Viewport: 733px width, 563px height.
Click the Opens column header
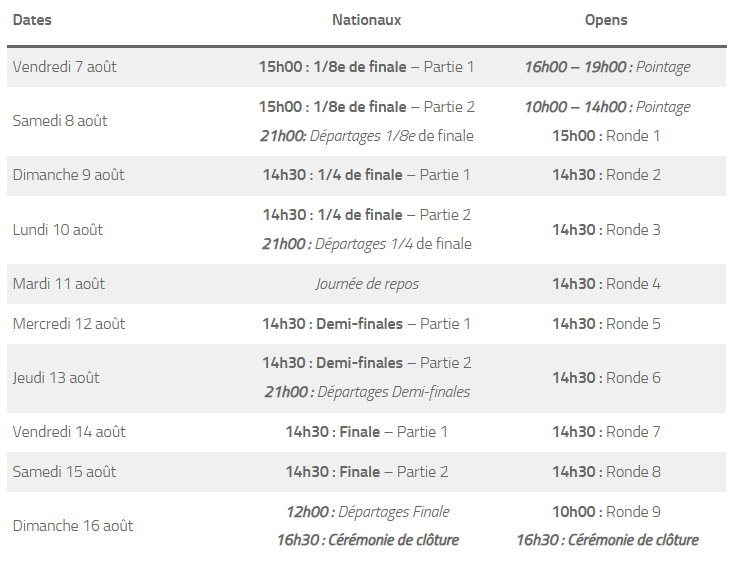(x=606, y=20)
